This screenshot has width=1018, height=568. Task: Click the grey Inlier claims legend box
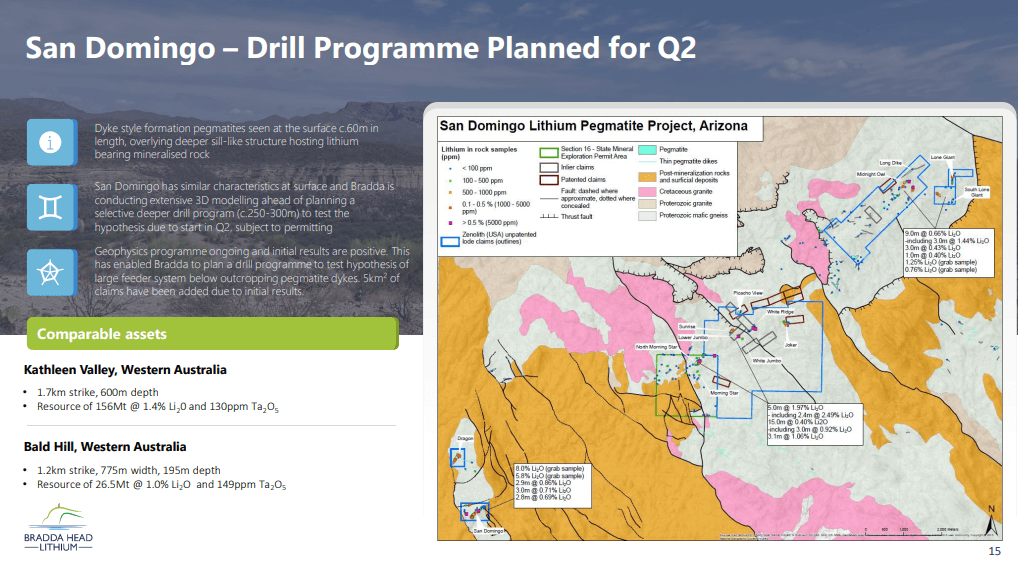[x=549, y=167]
